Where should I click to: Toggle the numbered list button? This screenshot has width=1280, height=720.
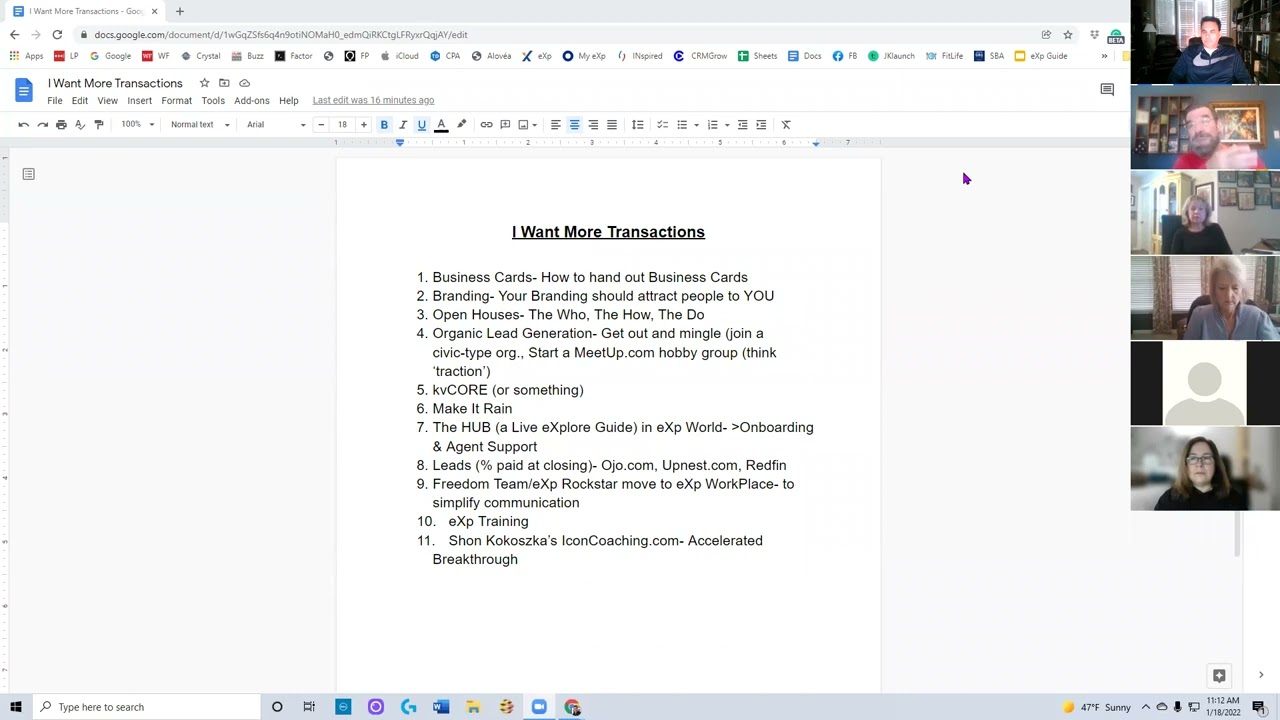(x=712, y=125)
